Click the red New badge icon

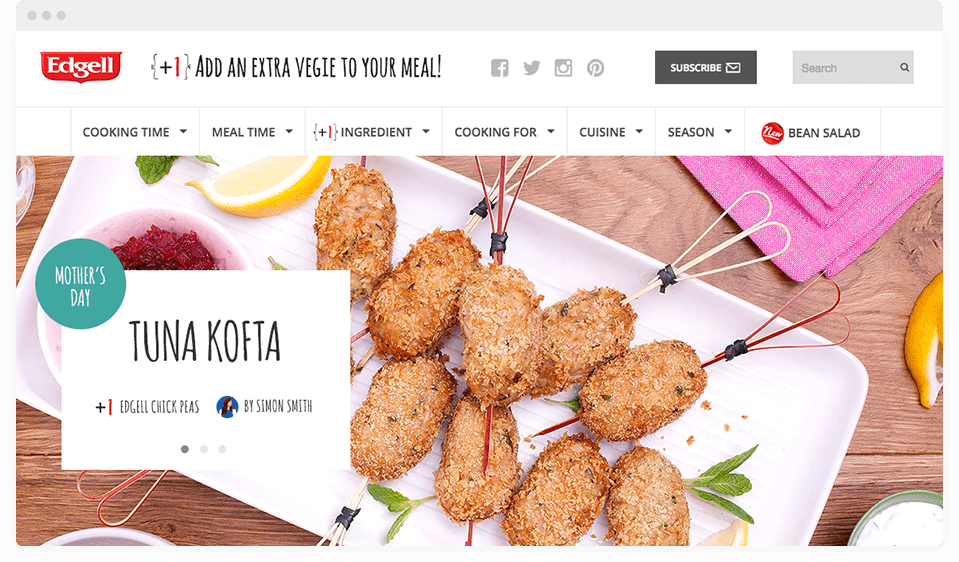(x=772, y=133)
